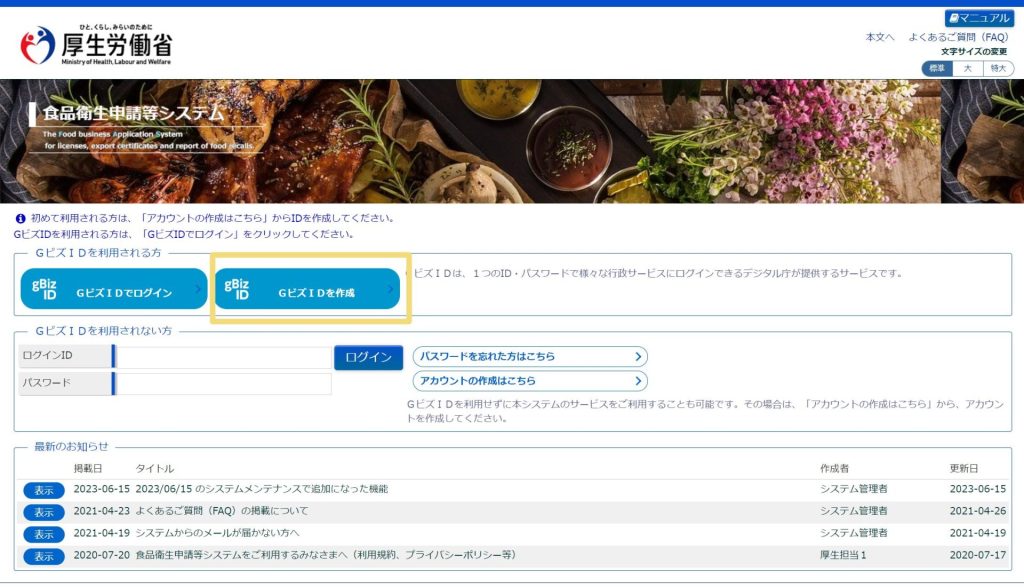
Task: Focus the パスワード input field
Action: pyautogui.click(x=223, y=383)
